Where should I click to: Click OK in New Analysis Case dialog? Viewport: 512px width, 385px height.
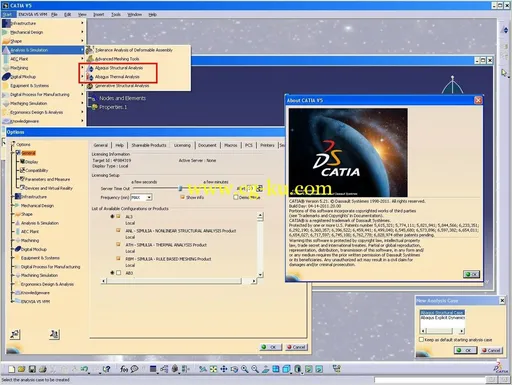coord(465,350)
